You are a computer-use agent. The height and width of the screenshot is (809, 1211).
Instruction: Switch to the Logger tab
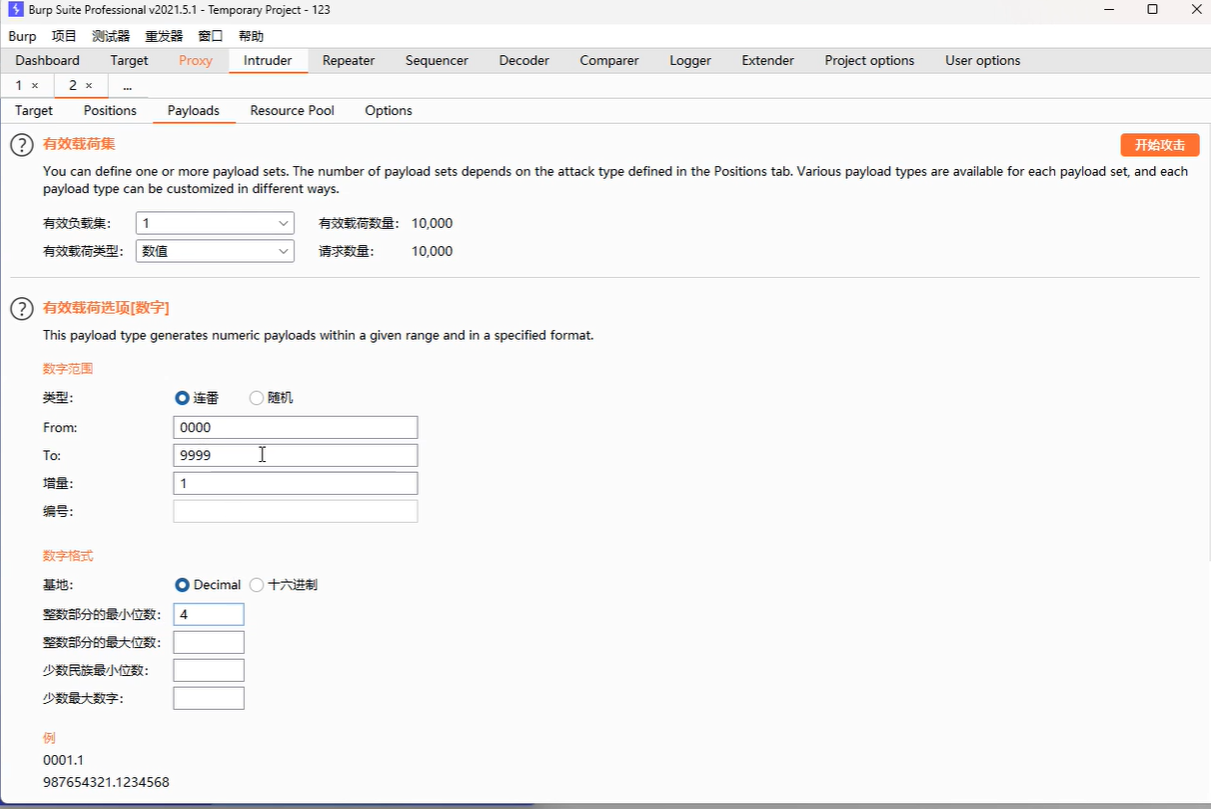(x=690, y=60)
